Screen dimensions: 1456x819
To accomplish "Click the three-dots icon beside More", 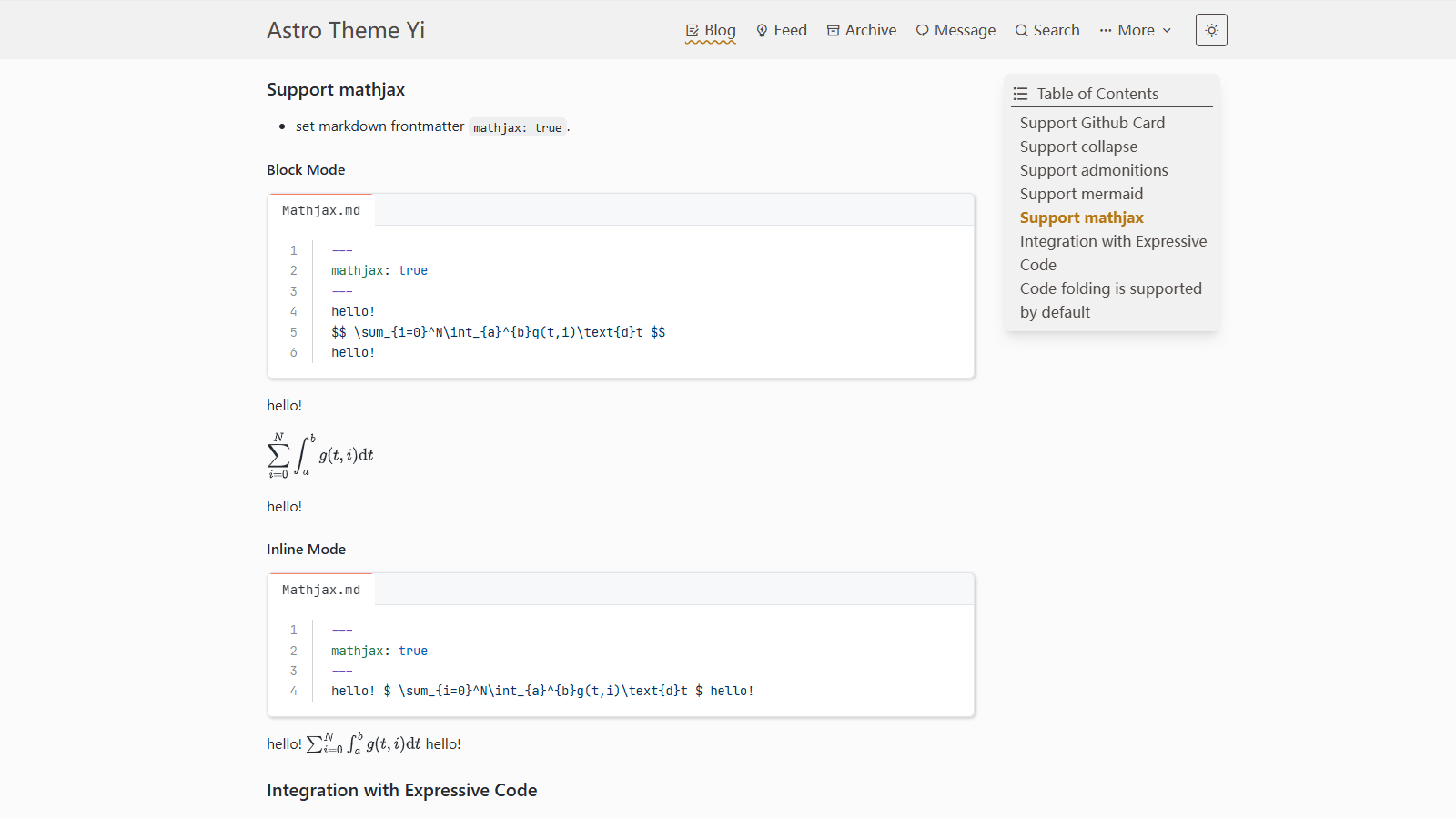I will click(1106, 31).
